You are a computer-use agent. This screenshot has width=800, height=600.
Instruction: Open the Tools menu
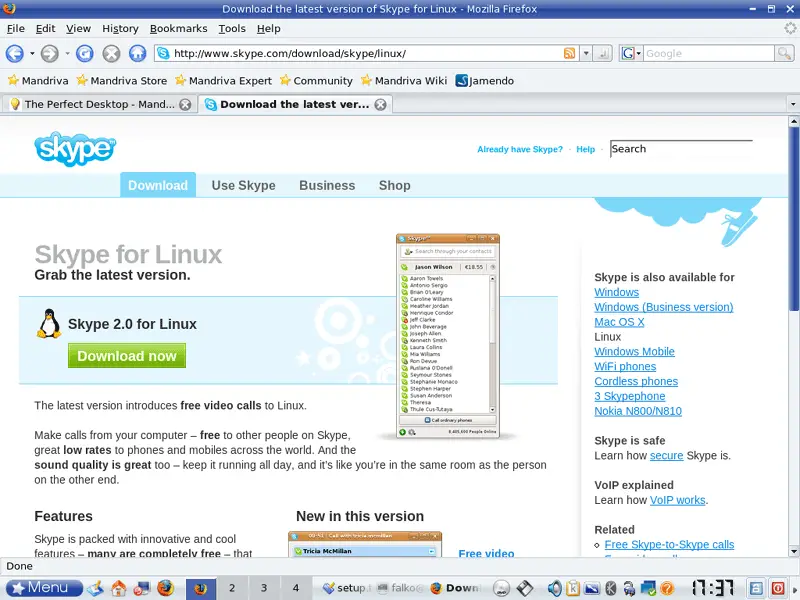[232, 29]
